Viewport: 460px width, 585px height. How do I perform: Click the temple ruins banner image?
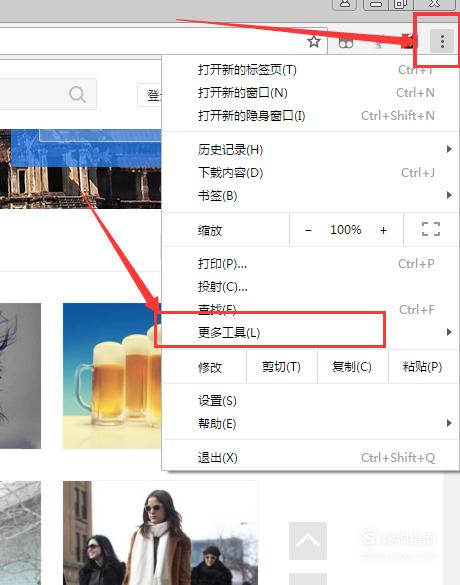pyautogui.click(x=81, y=169)
